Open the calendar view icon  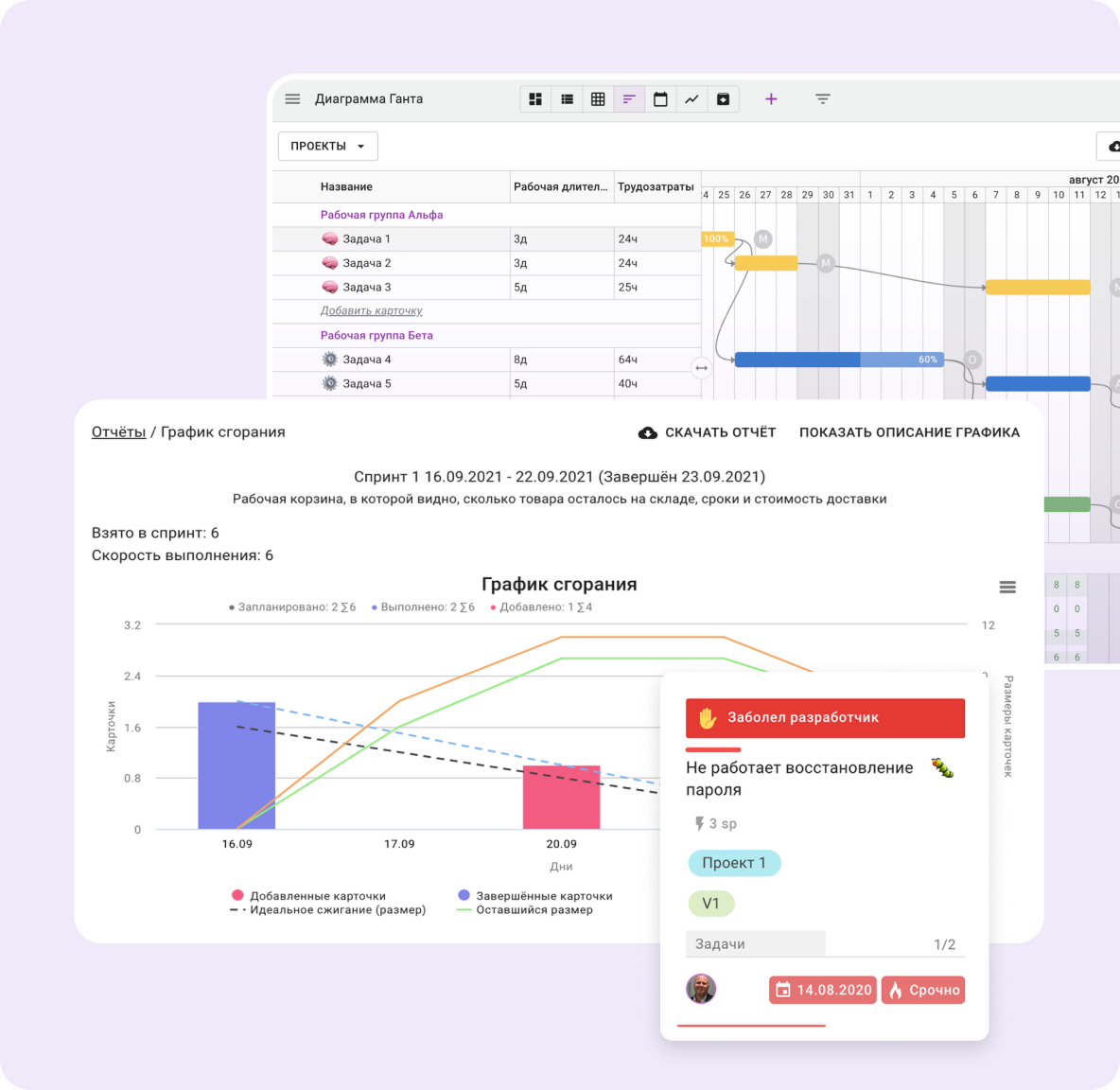(660, 99)
